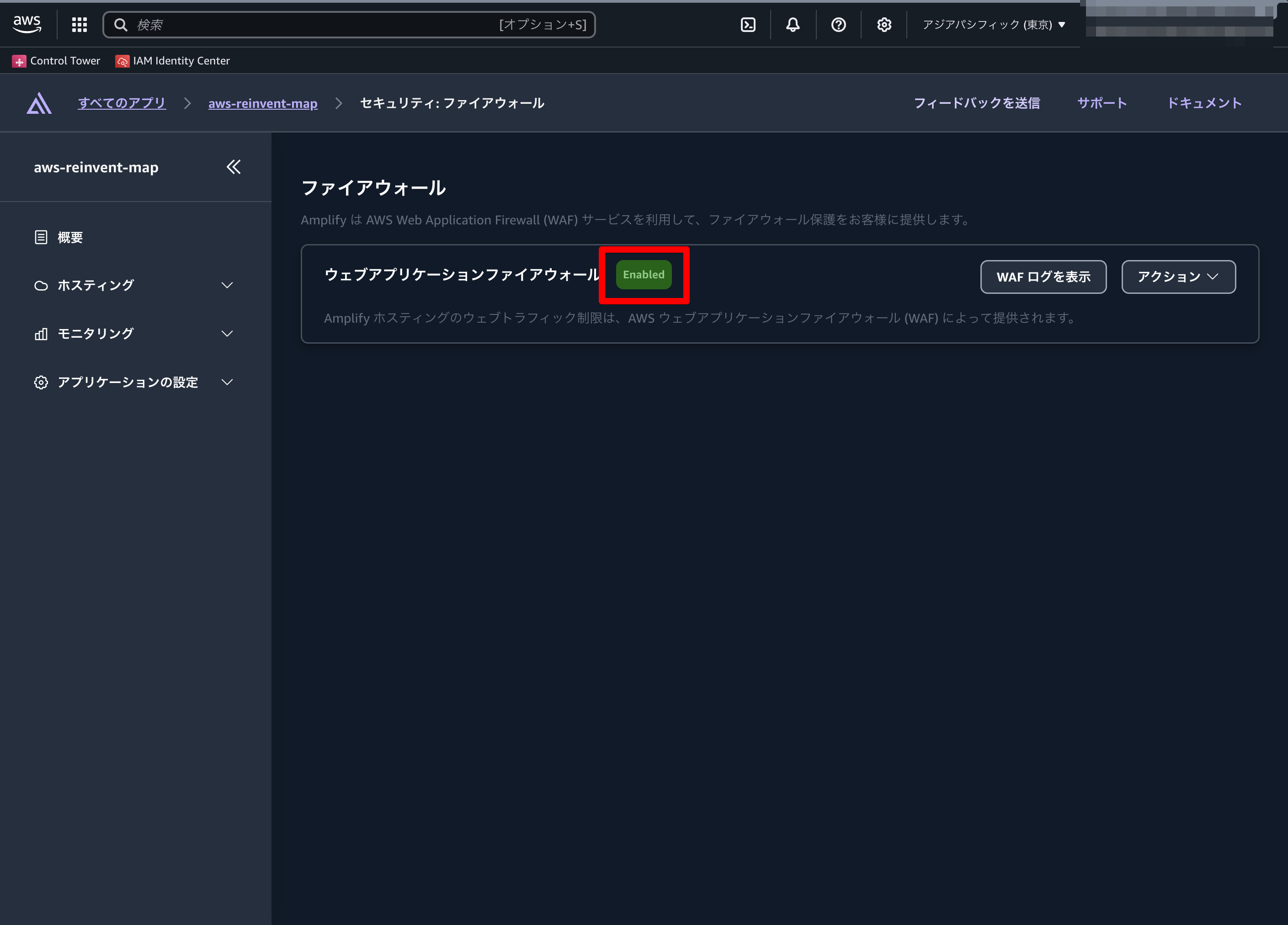Open the aws-reinvent-map breadcrumb link
Screen dimensions: 1288x925
[262, 103]
